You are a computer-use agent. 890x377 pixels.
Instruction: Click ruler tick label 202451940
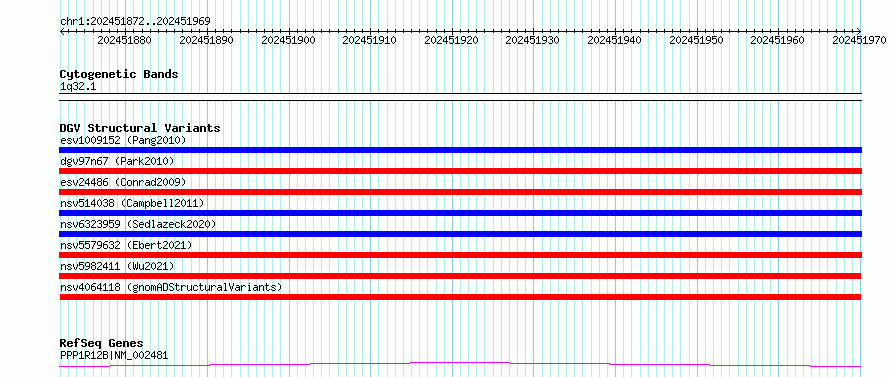614,40
